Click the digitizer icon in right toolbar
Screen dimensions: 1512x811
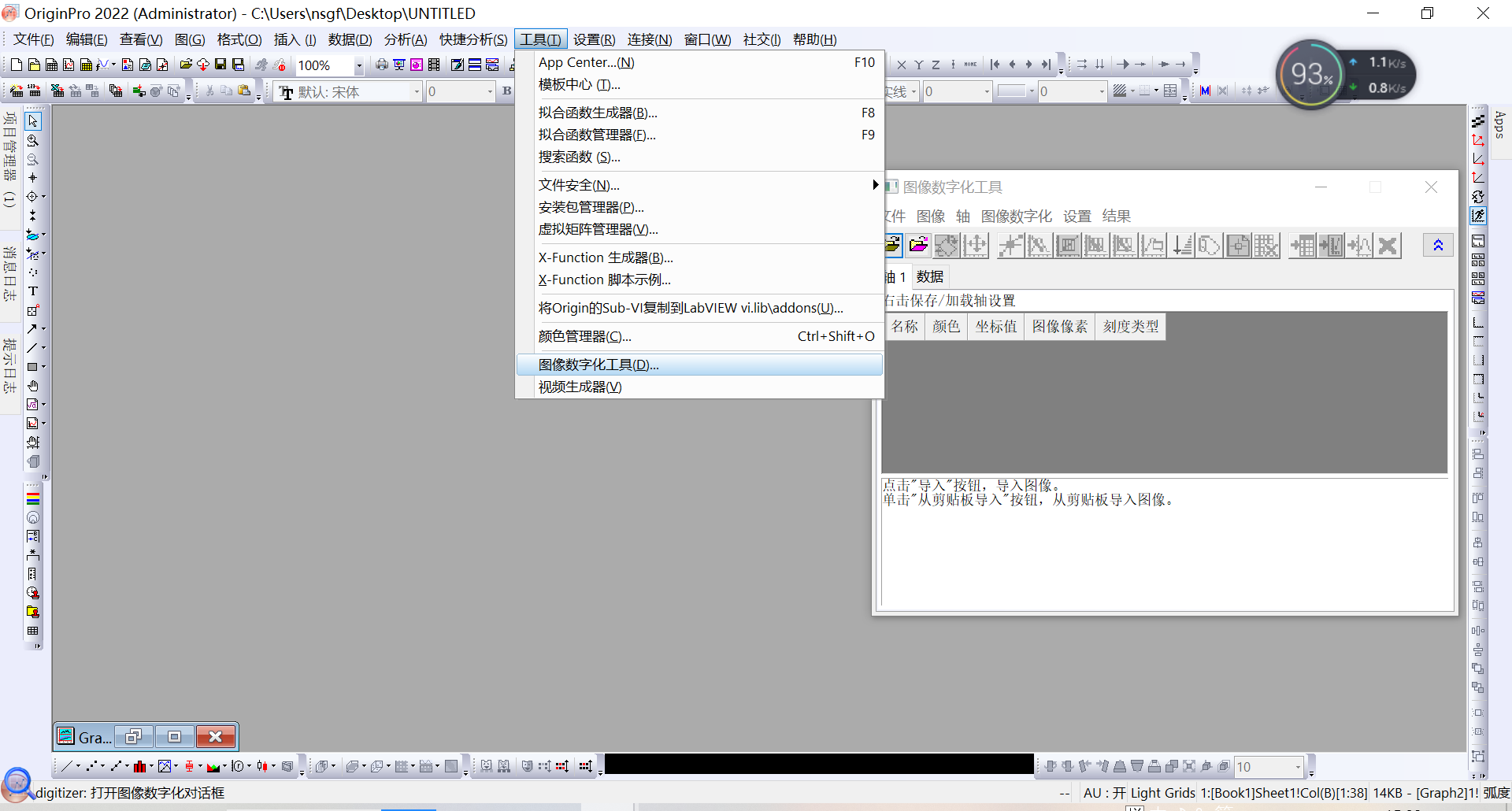click(1478, 215)
